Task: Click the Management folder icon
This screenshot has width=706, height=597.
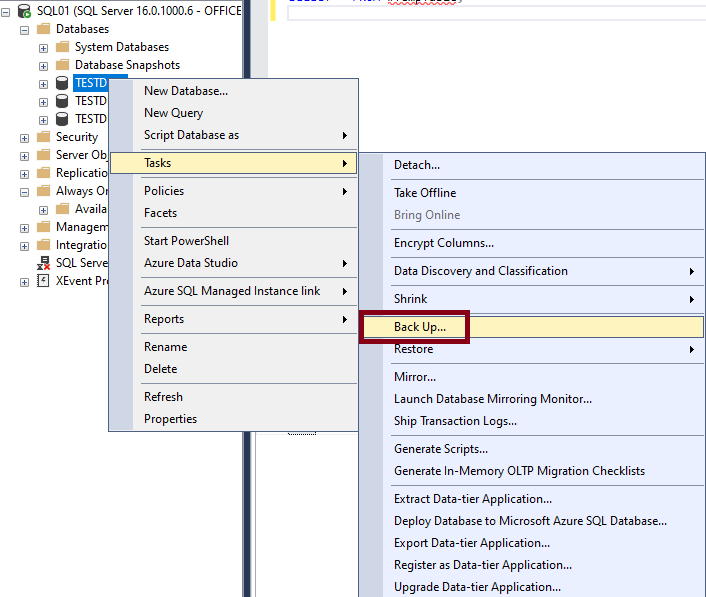Action: (x=43, y=227)
